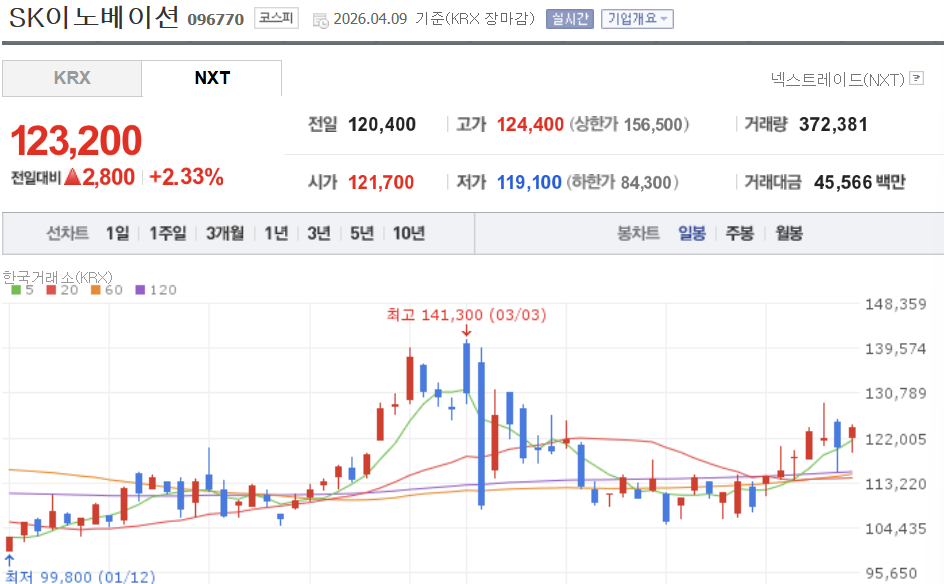Image resolution: width=944 pixels, height=584 pixels.
Task: Select the 월봉 monthly candle chart
Action: pos(789,233)
